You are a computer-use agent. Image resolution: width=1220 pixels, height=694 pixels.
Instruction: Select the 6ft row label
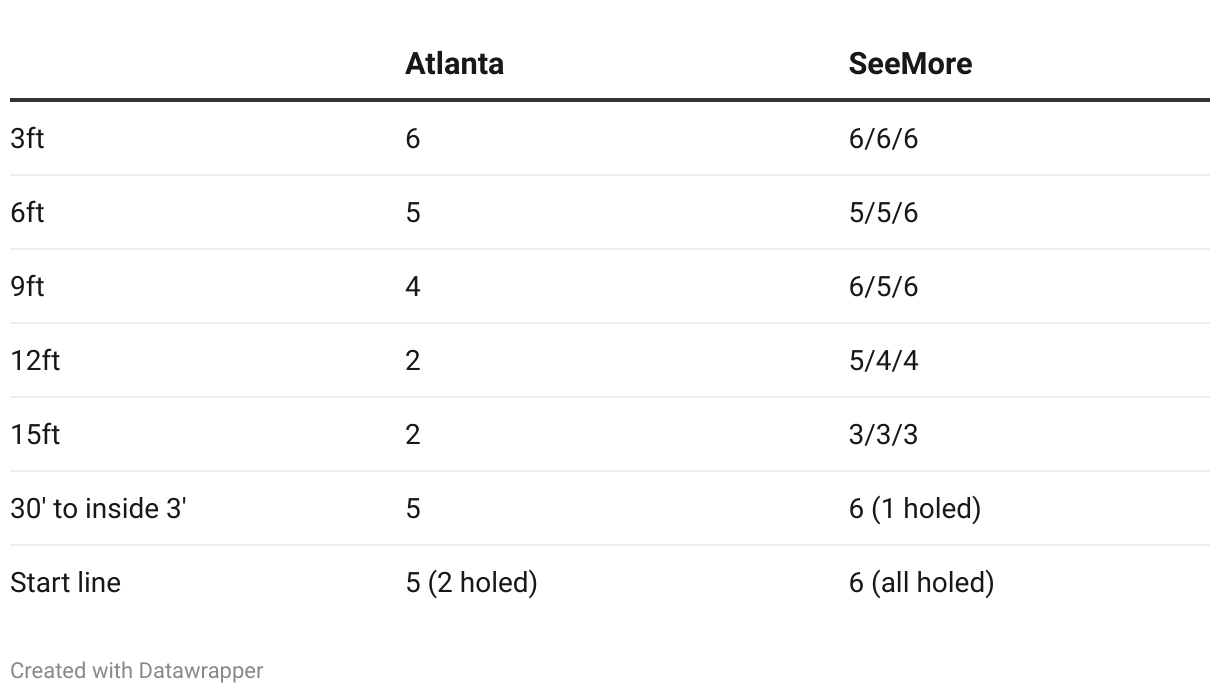tap(28, 212)
